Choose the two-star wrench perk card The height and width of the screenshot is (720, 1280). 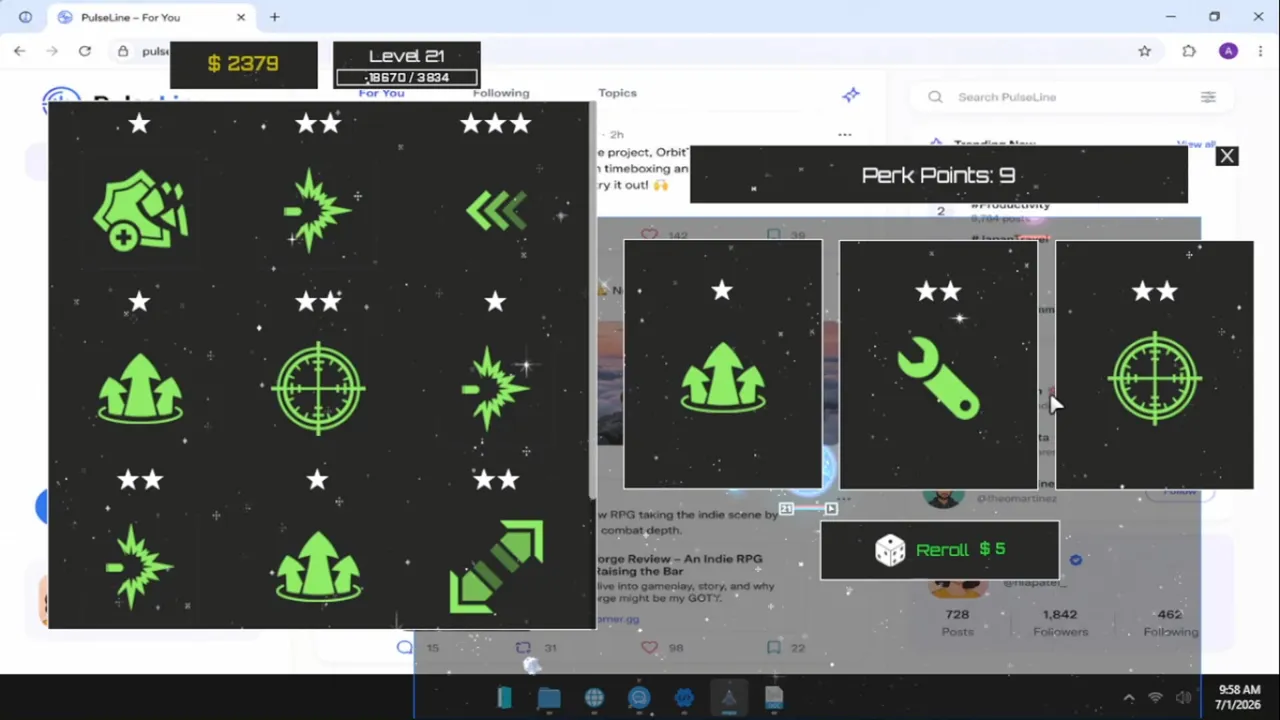[x=938, y=364]
